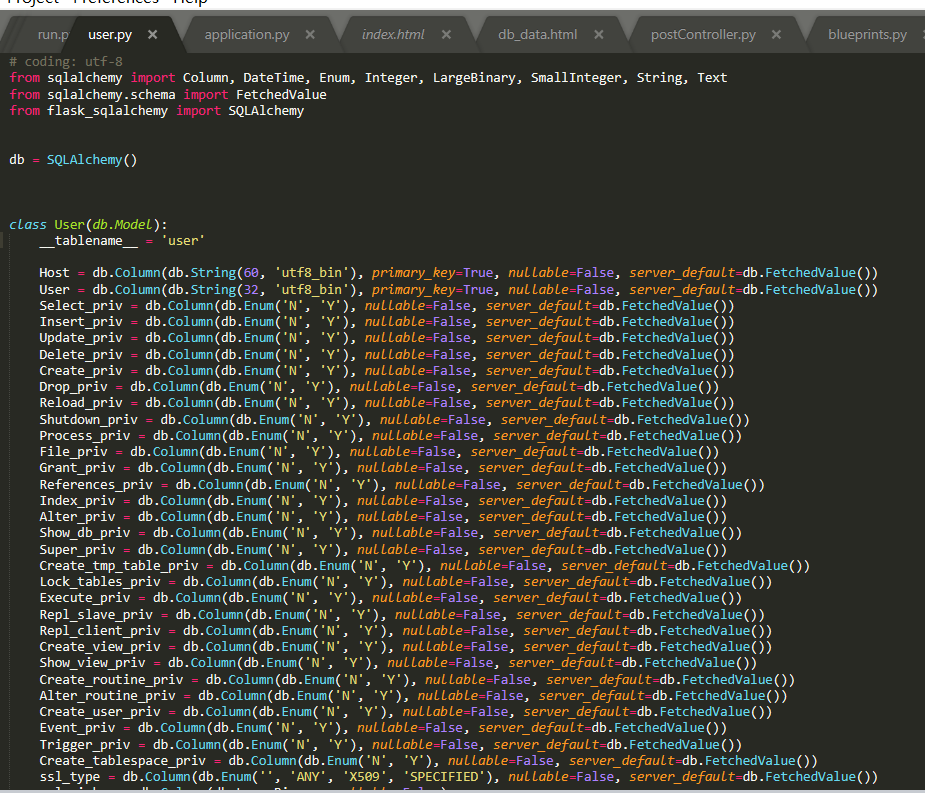Click the 'Show_view_priv' variable name

92,663
